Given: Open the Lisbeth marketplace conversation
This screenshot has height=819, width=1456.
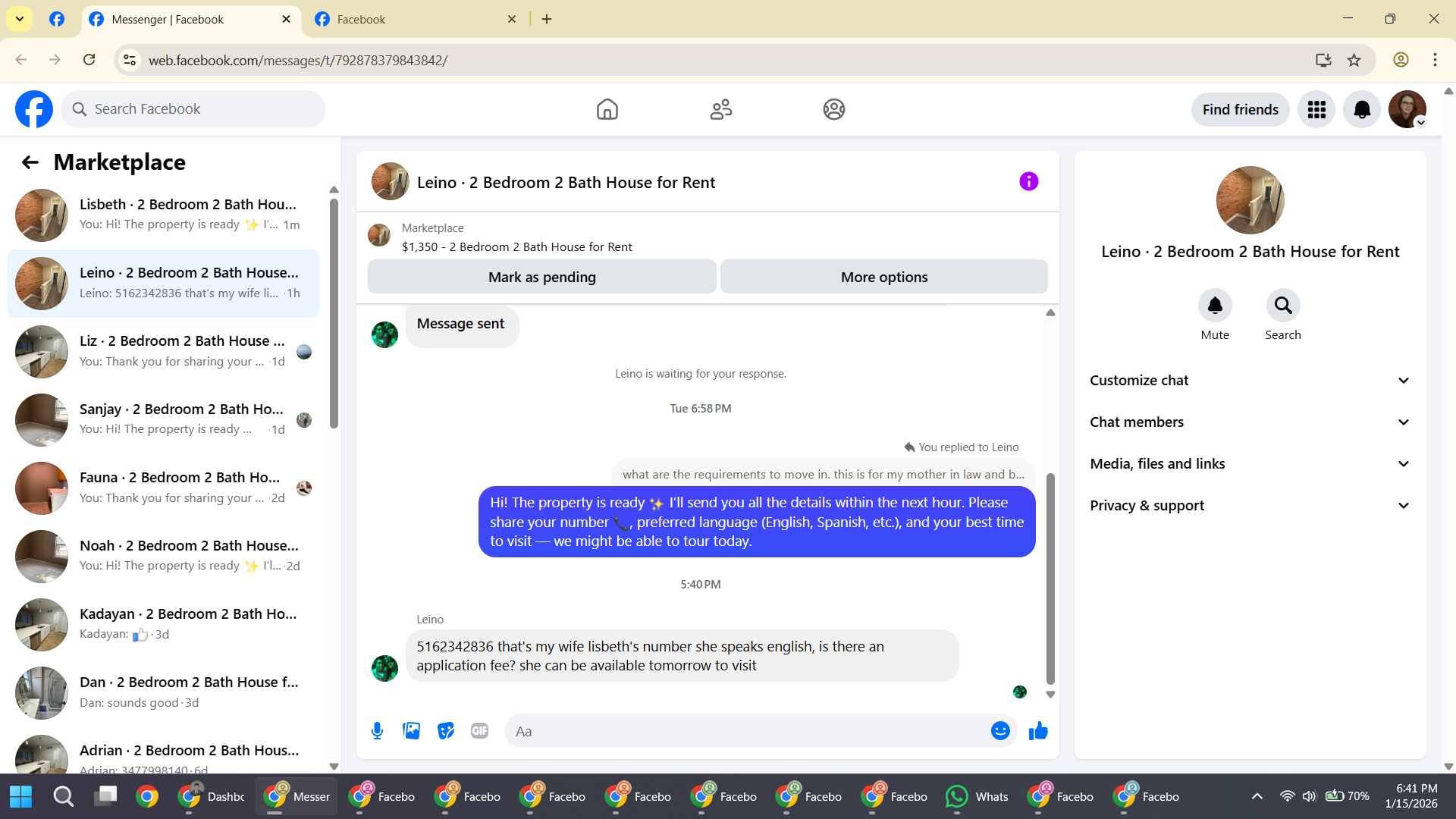Looking at the screenshot, I should point(163,215).
